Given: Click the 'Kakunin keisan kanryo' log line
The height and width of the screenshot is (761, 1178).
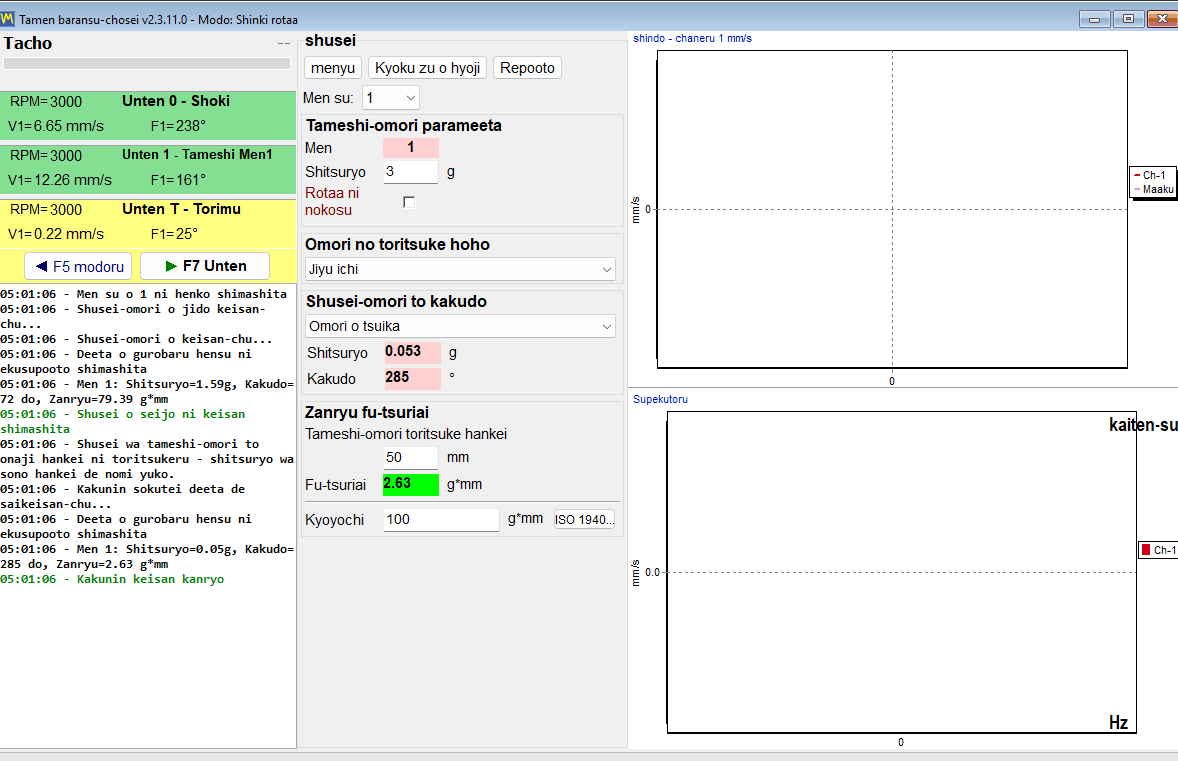Looking at the screenshot, I should coord(112,579).
